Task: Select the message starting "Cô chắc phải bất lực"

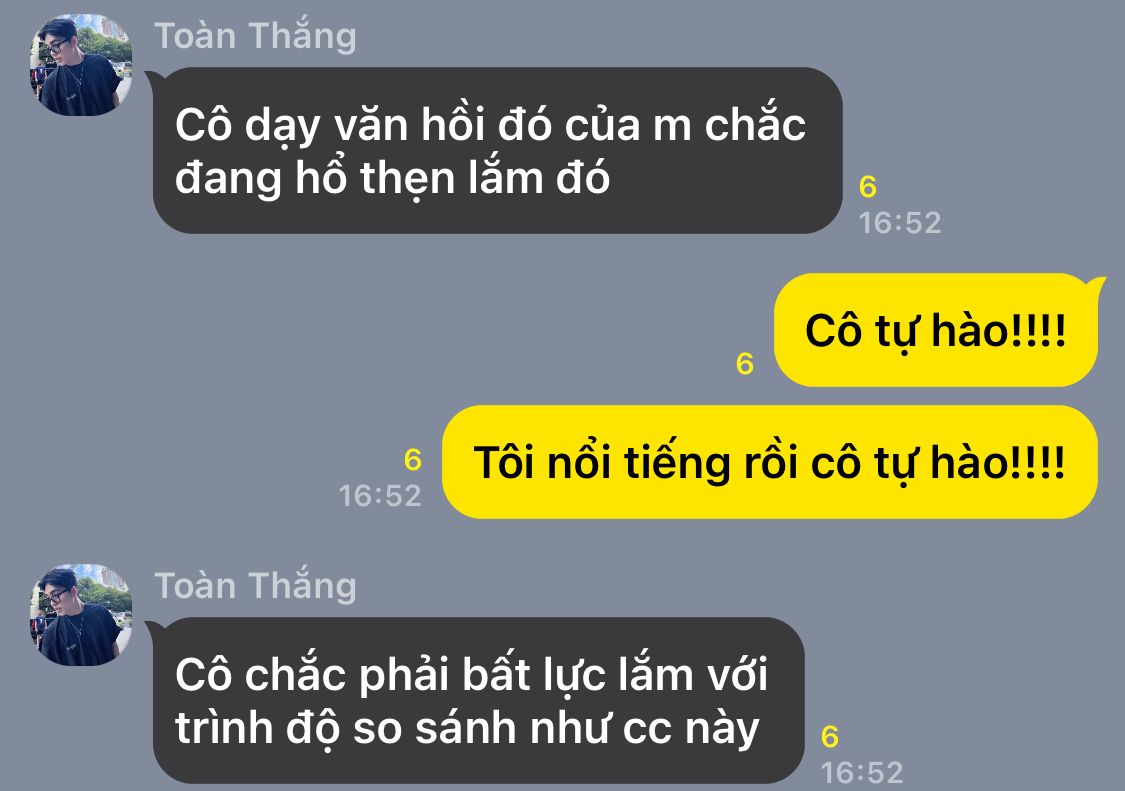Action: click(x=478, y=701)
